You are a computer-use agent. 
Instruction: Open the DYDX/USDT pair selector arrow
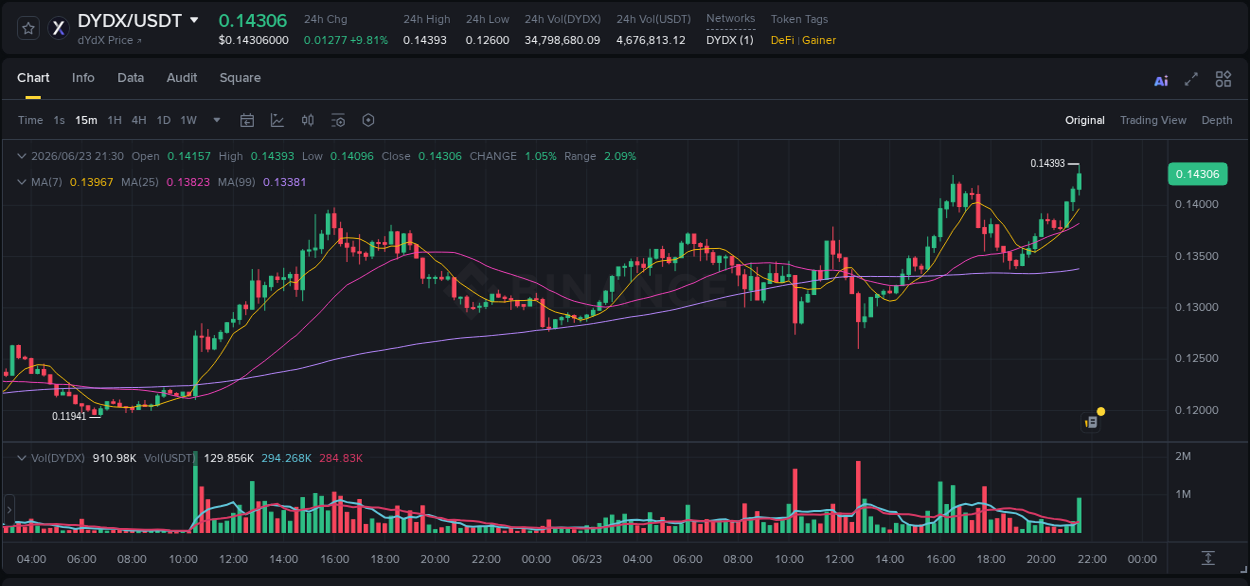tap(194, 20)
